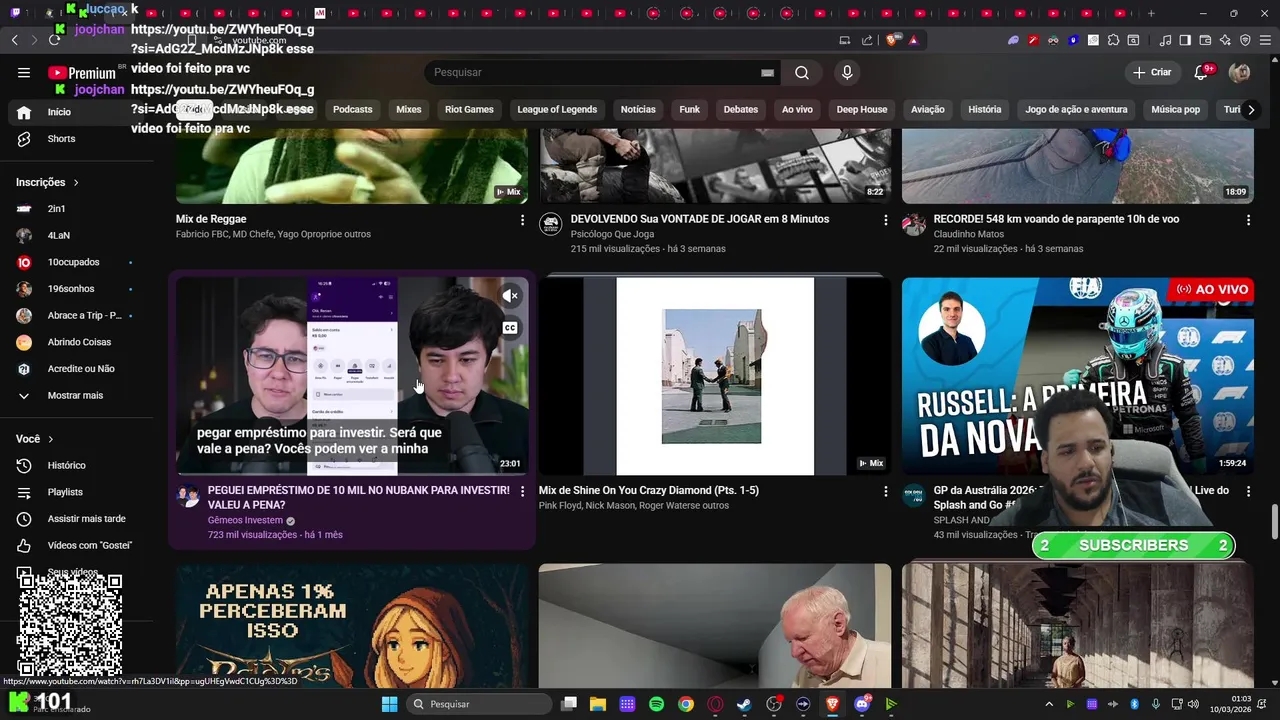Open Brave Wallet icon in toolbar
This screenshot has width=1280, height=720.
pos(1205,40)
